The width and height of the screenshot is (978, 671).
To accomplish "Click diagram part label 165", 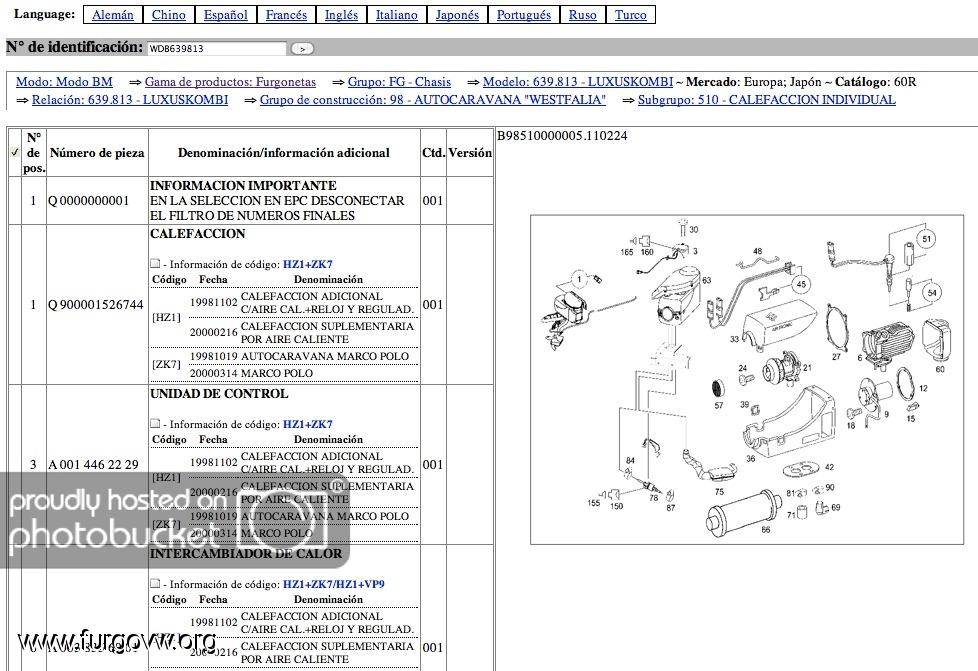I will (627, 252).
